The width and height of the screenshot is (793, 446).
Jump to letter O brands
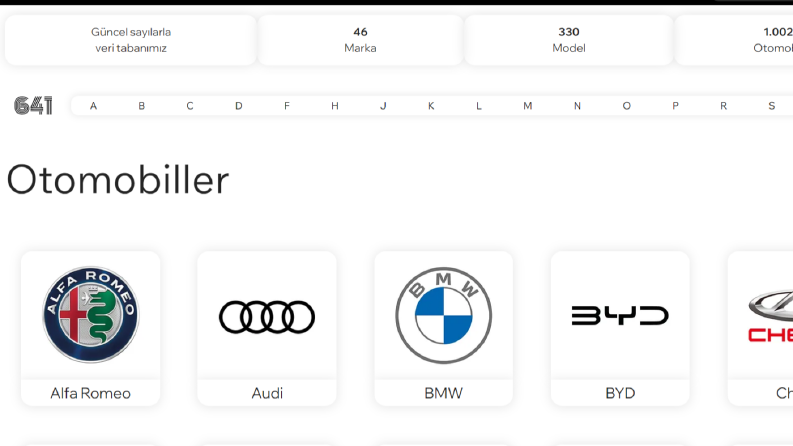click(627, 106)
